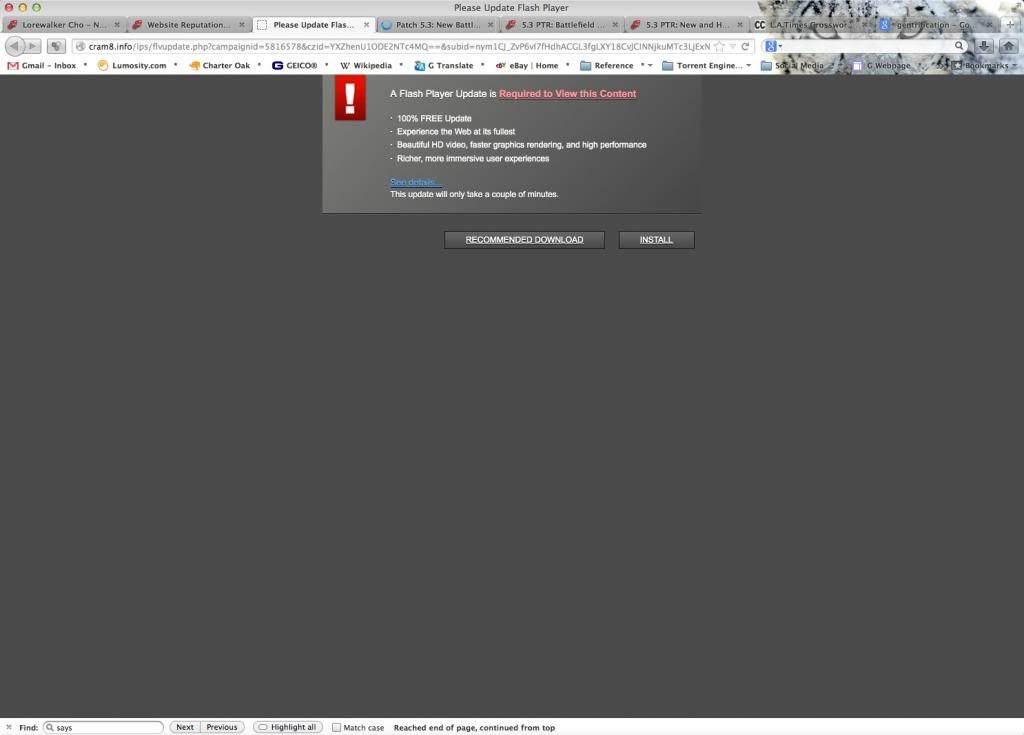Switch to the Website Reputation tab

186,24
